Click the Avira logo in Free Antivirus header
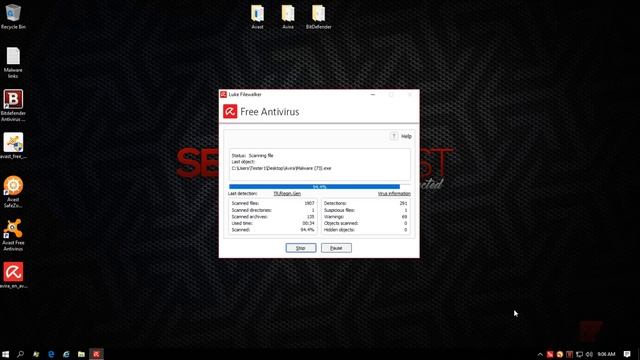 pos(230,111)
